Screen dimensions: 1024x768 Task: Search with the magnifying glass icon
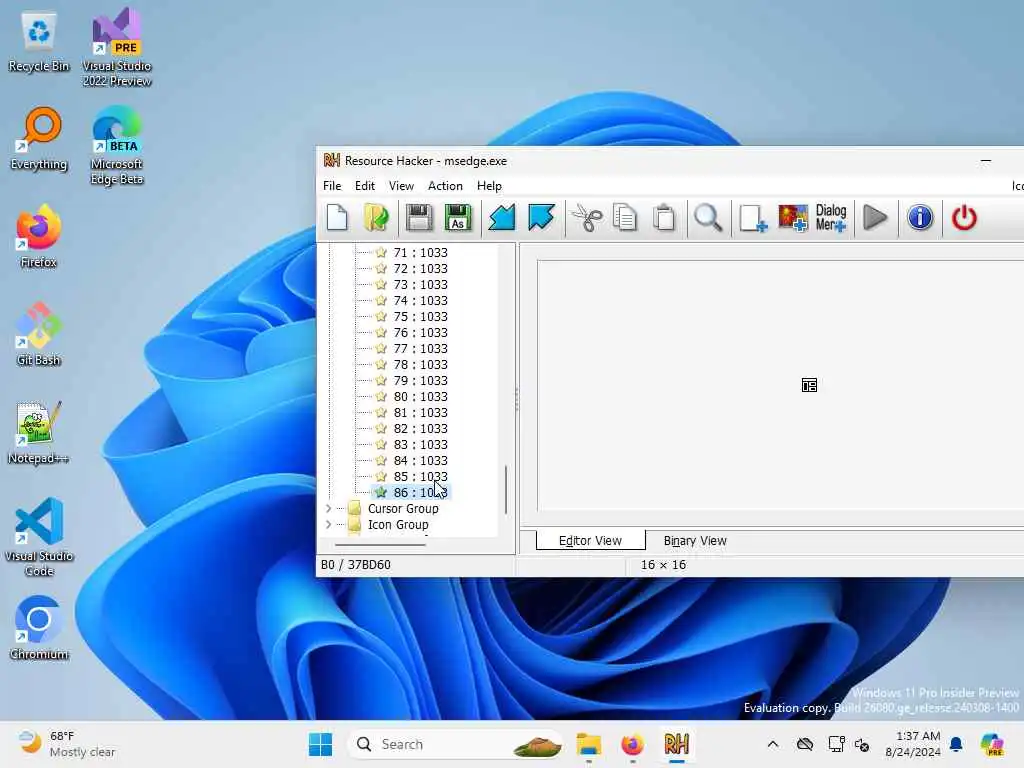708,217
